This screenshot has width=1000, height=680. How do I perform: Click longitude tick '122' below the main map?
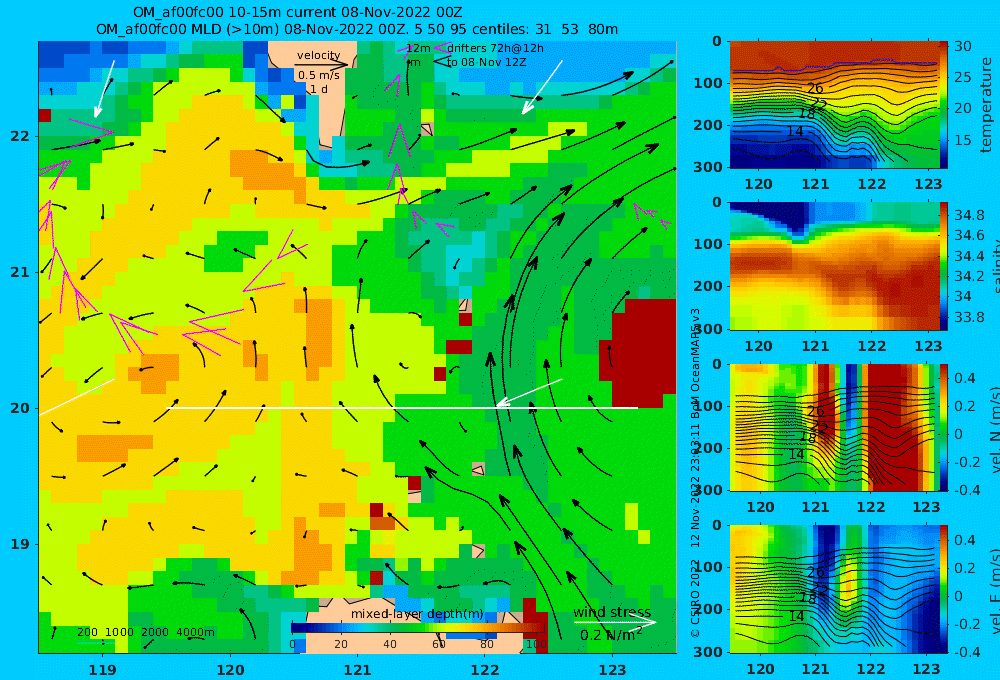[485, 670]
